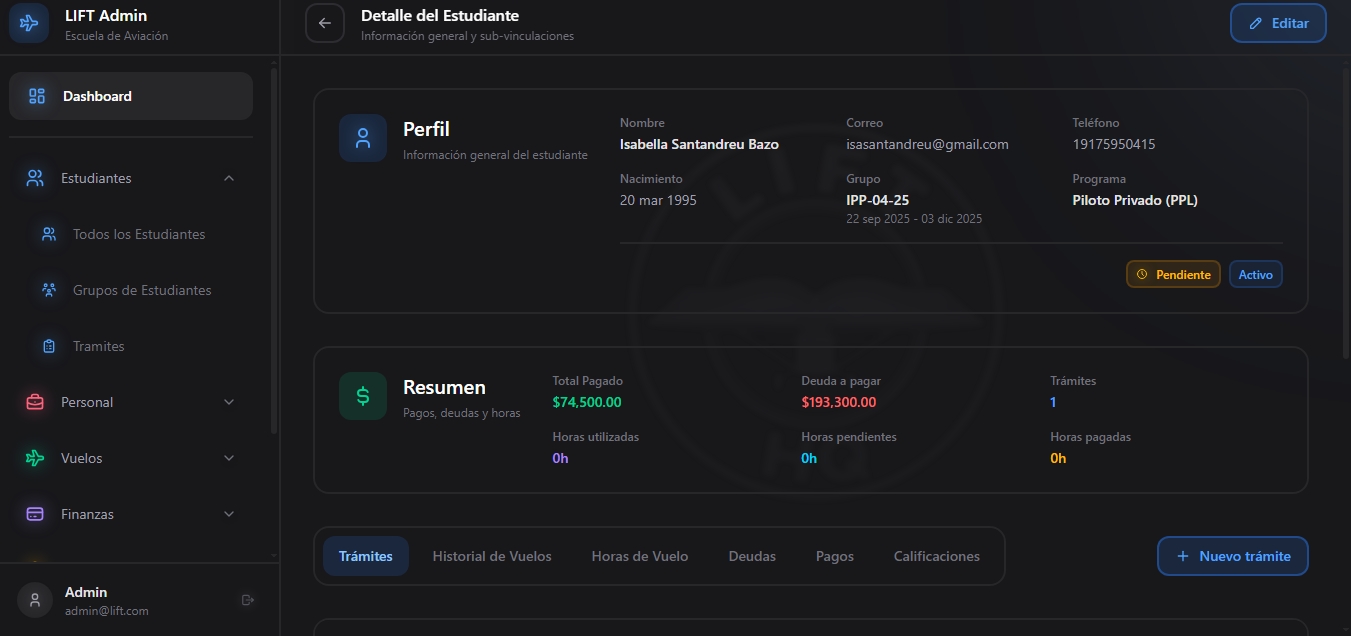The image size is (1351, 636).
Task: Click the sidebar vertical scrollbar
Action: pyautogui.click(x=274, y=250)
